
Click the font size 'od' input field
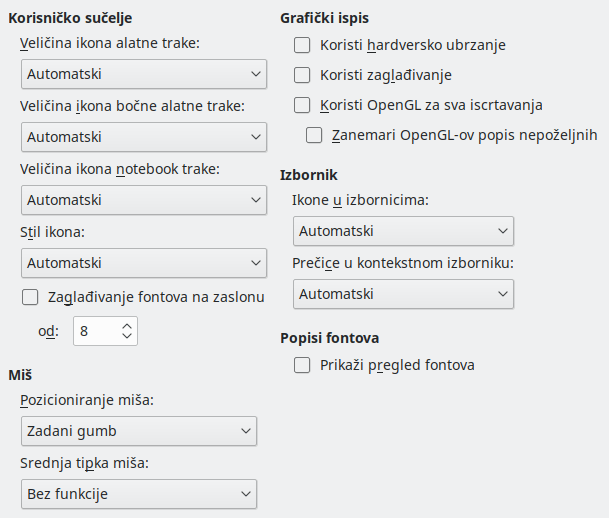click(96, 331)
